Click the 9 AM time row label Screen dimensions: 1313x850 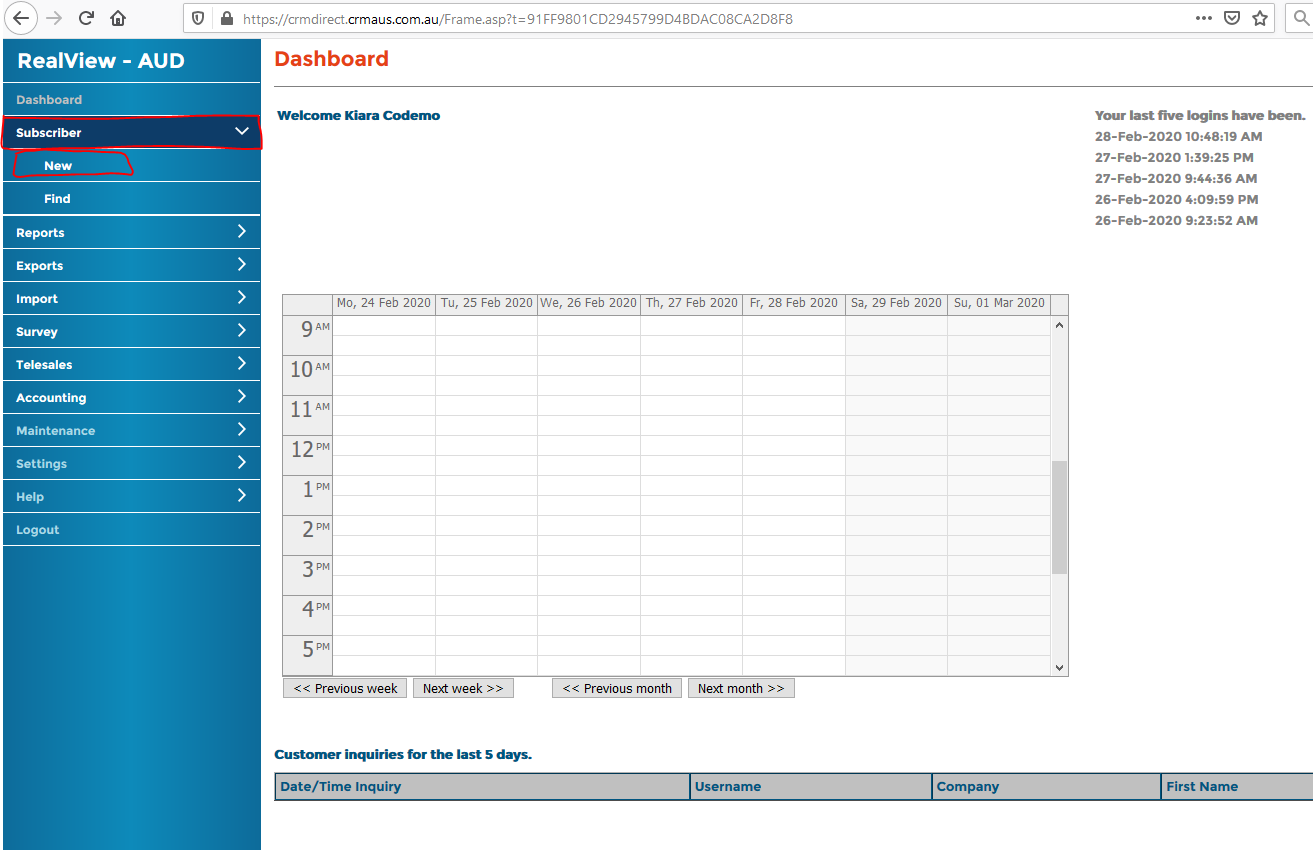pyautogui.click(x=308, y=335)
